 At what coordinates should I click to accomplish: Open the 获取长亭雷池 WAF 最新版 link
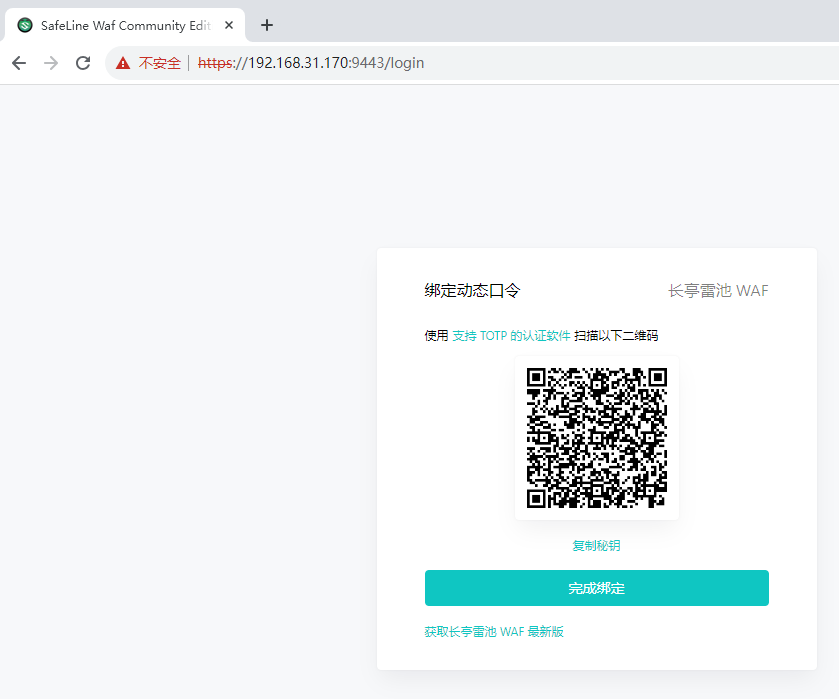pyautogui.click(x=494, y=632)
